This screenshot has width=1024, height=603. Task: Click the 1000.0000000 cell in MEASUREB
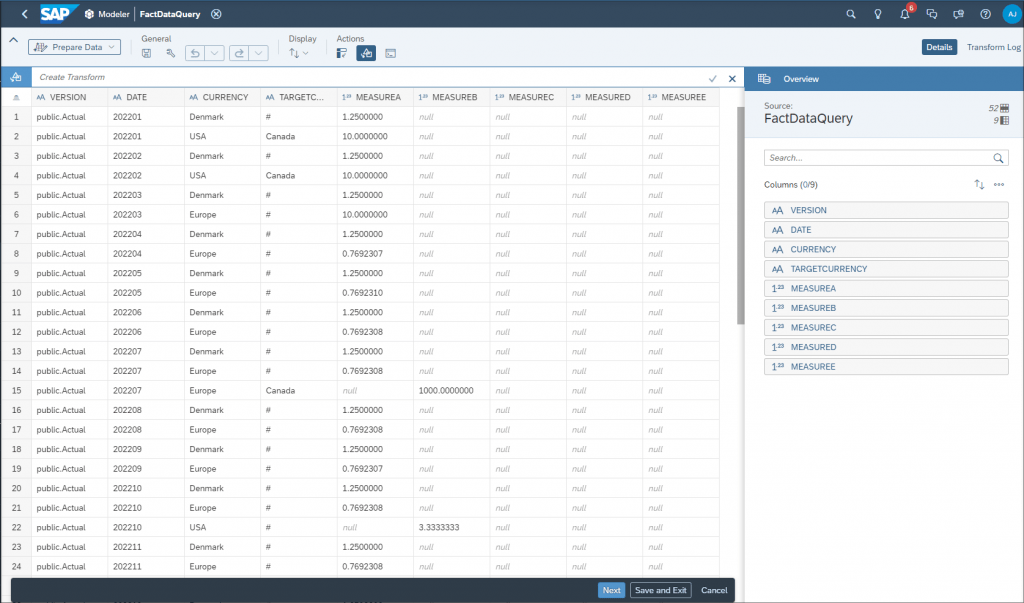(451, 391)
